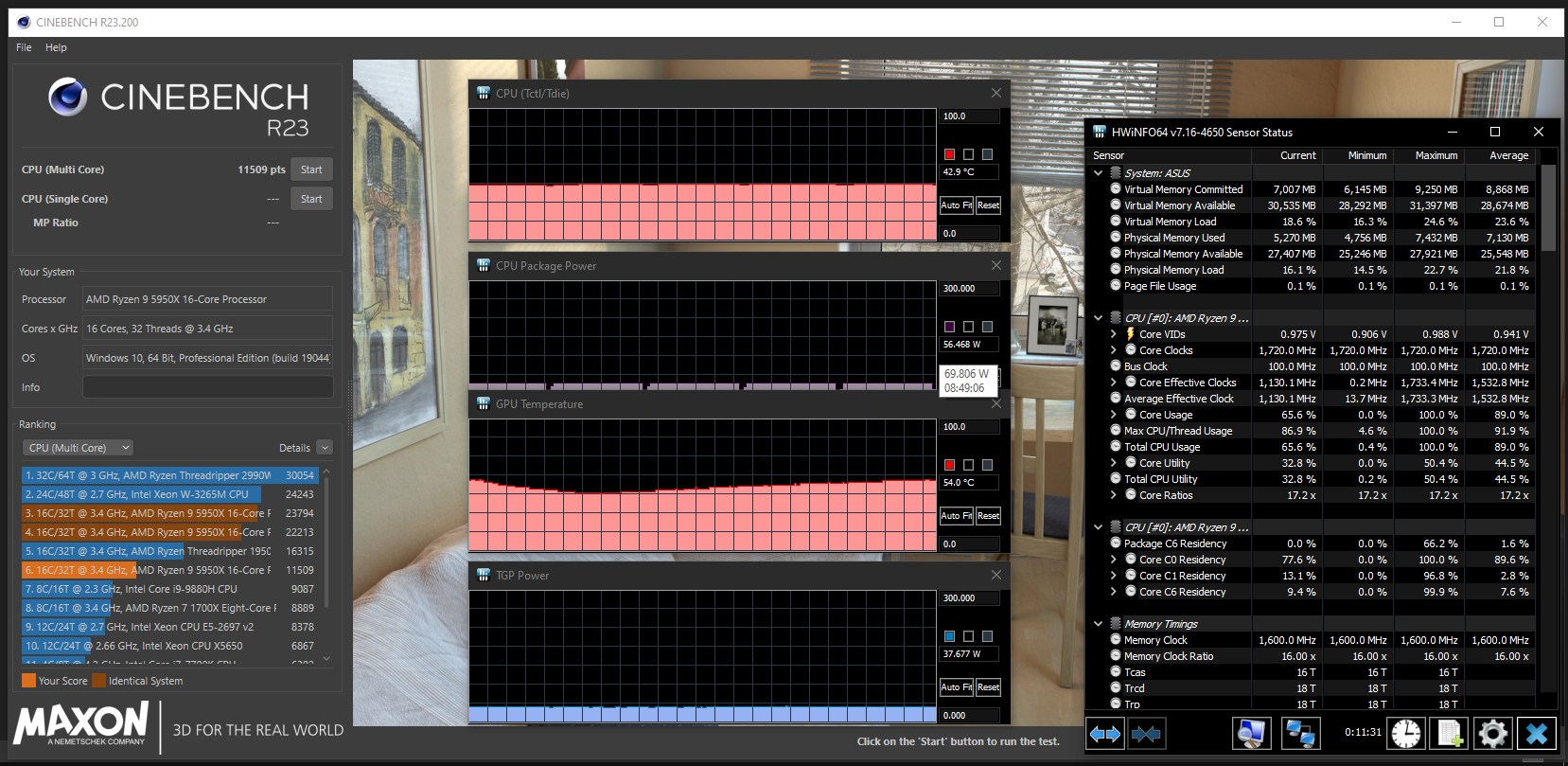Expand the Core Ratios row
This screenshot has width=1568, height=766.
point(1113,494)
